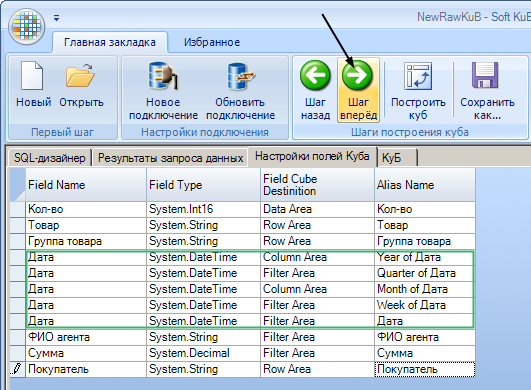The image size is (531, 390).
Task: Click Filter Area in Quarter of Дата row
Action: (x=318, y=273)
